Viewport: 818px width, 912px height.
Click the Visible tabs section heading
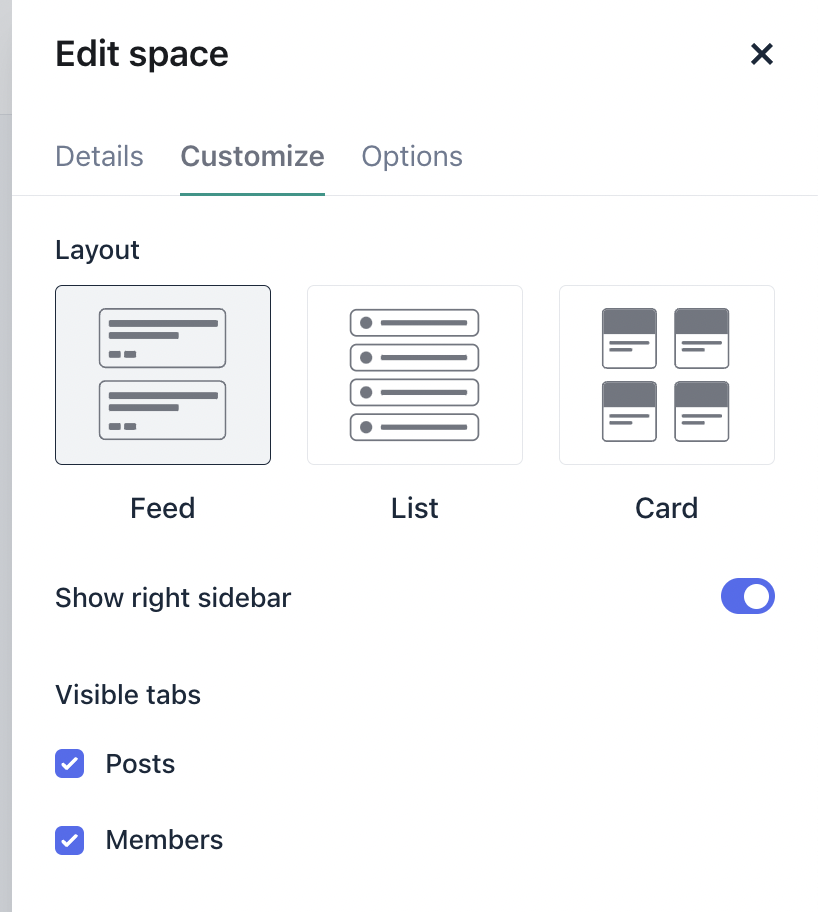(x=128, y=695)
